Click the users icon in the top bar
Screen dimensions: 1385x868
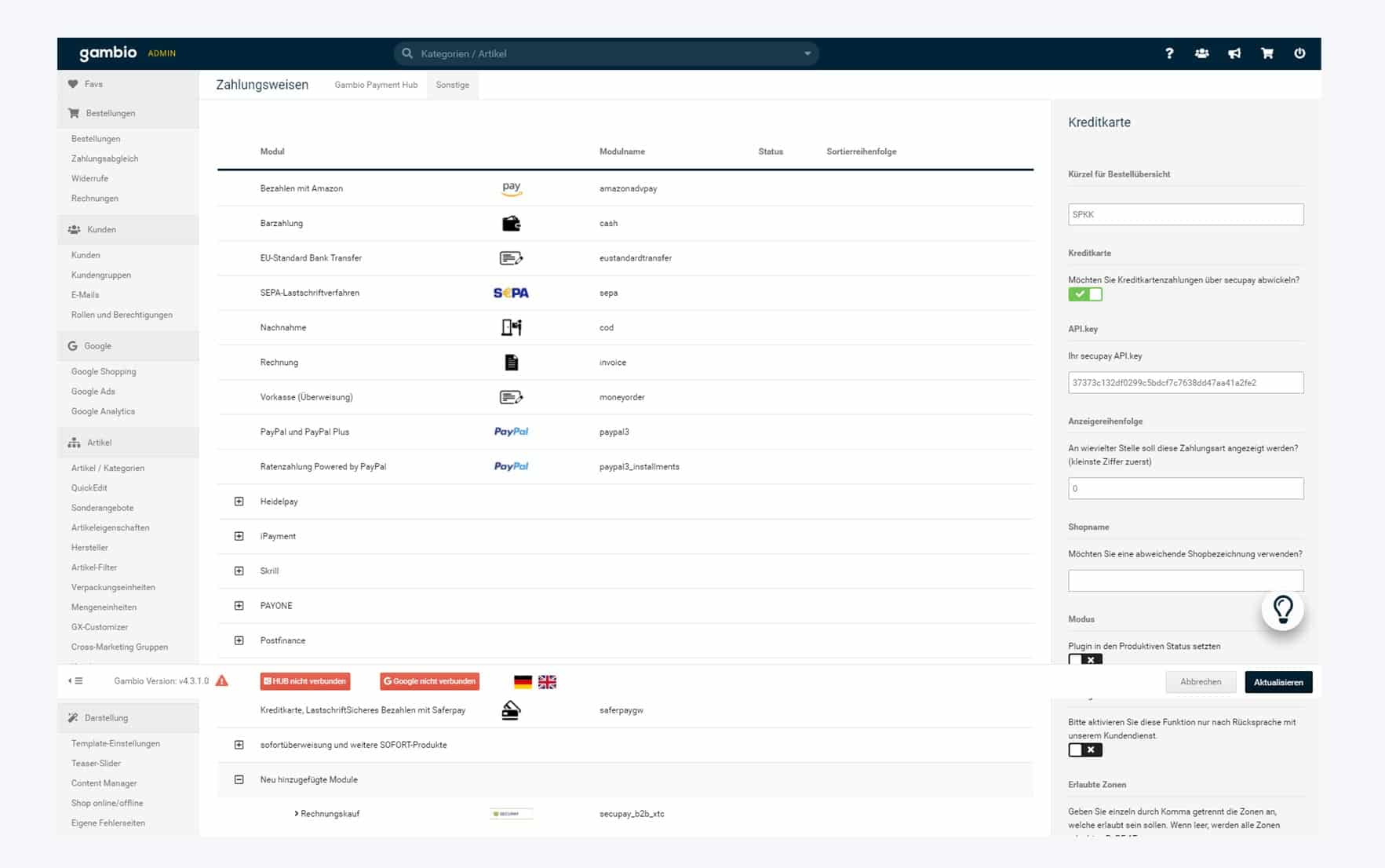[1201, 53]
